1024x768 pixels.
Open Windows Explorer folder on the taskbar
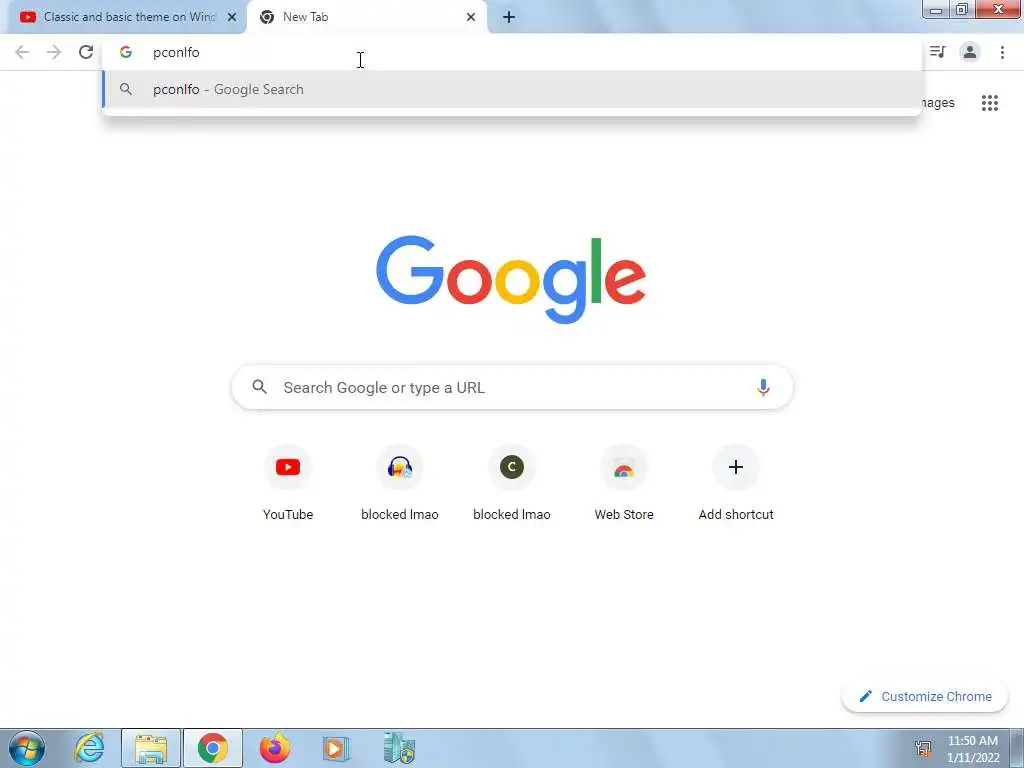tap(151, 748)
